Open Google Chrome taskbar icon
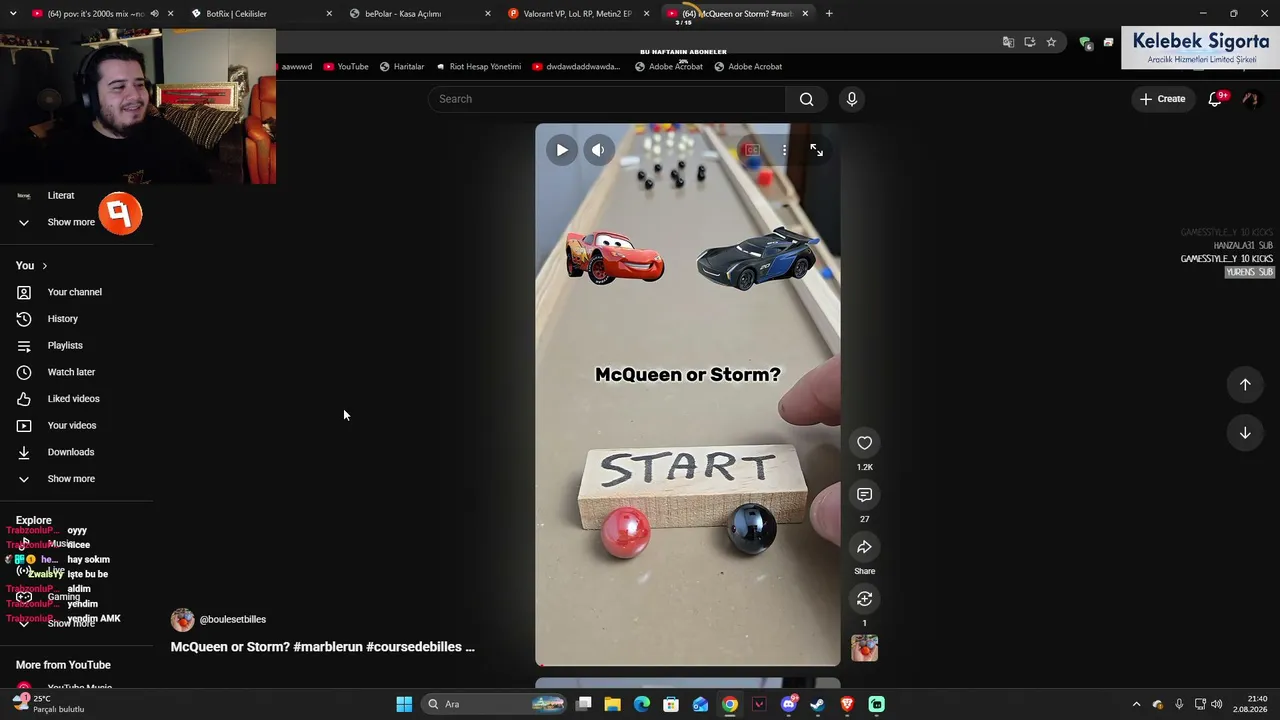This screenshot has width=1280, height=720. click(730, 704)
